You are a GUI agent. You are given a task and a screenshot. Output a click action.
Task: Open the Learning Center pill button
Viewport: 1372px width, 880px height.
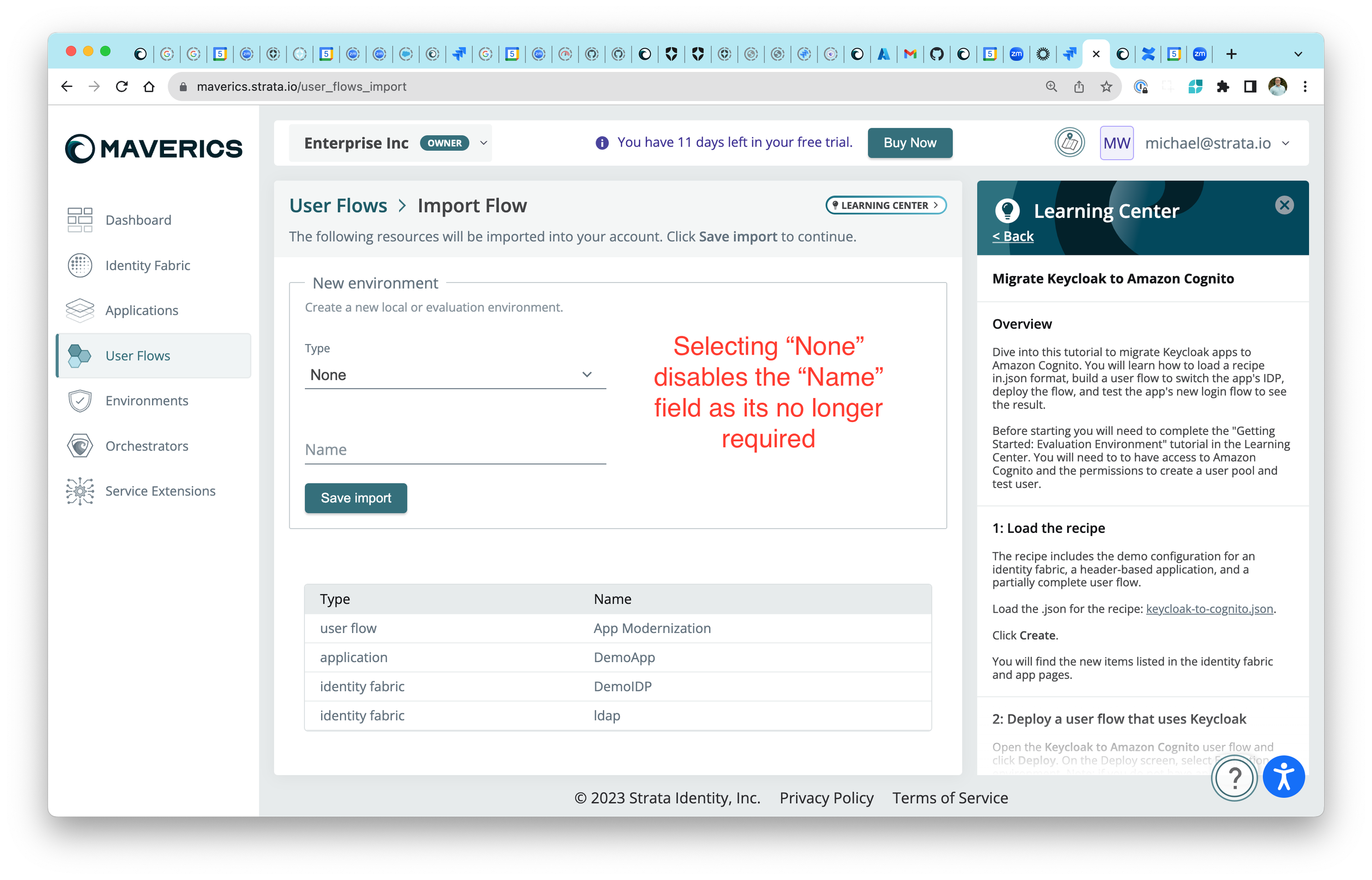pos(886,205)
